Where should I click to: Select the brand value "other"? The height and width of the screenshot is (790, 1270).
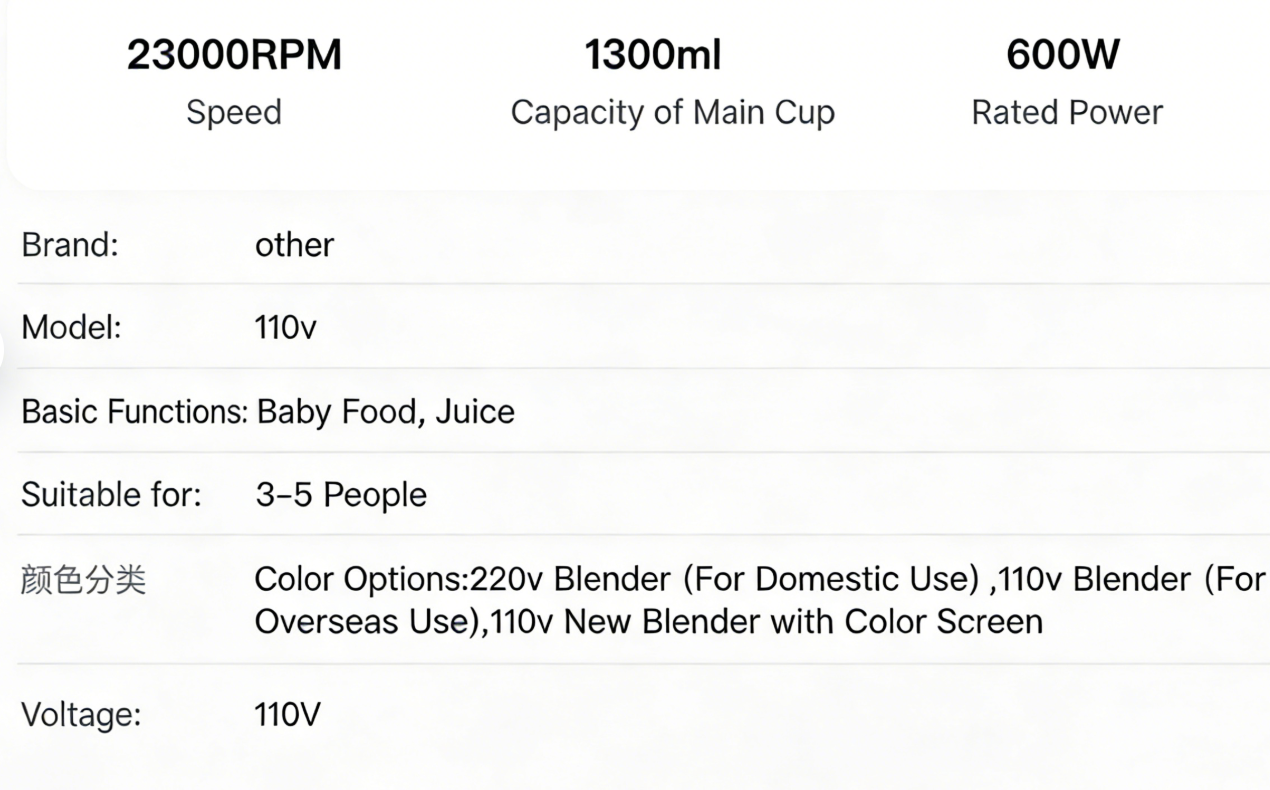pos(294,245)
